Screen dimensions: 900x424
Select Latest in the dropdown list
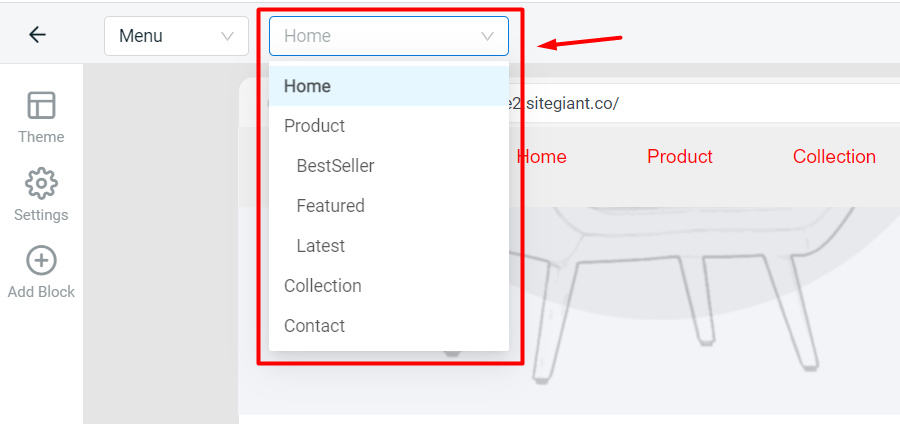pyautogui.click(x=320, y=246)
